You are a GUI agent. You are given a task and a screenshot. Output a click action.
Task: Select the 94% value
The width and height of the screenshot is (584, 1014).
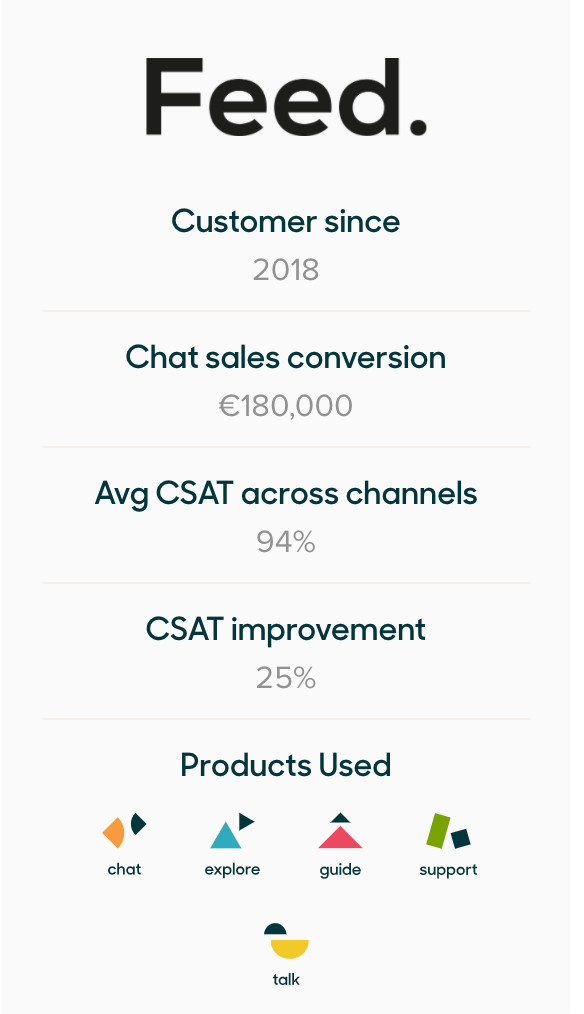[x=285, y=542]
